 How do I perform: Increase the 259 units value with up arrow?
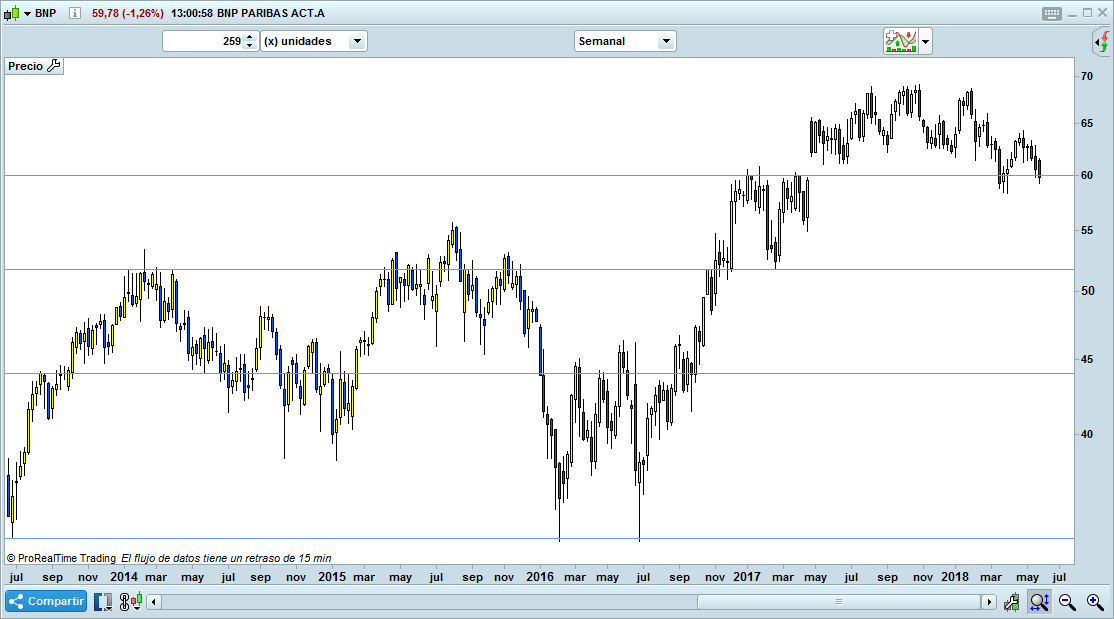[249, 37]
